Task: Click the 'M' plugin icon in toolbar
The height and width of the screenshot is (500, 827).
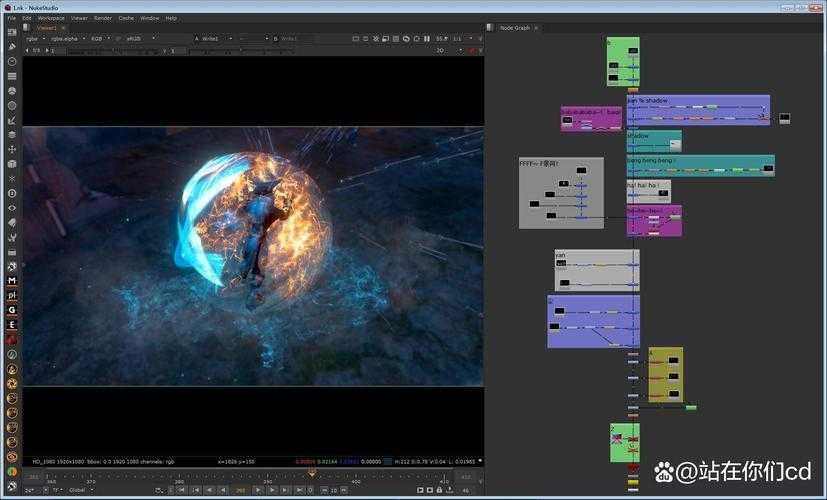Action: click(x=12, y=281)
